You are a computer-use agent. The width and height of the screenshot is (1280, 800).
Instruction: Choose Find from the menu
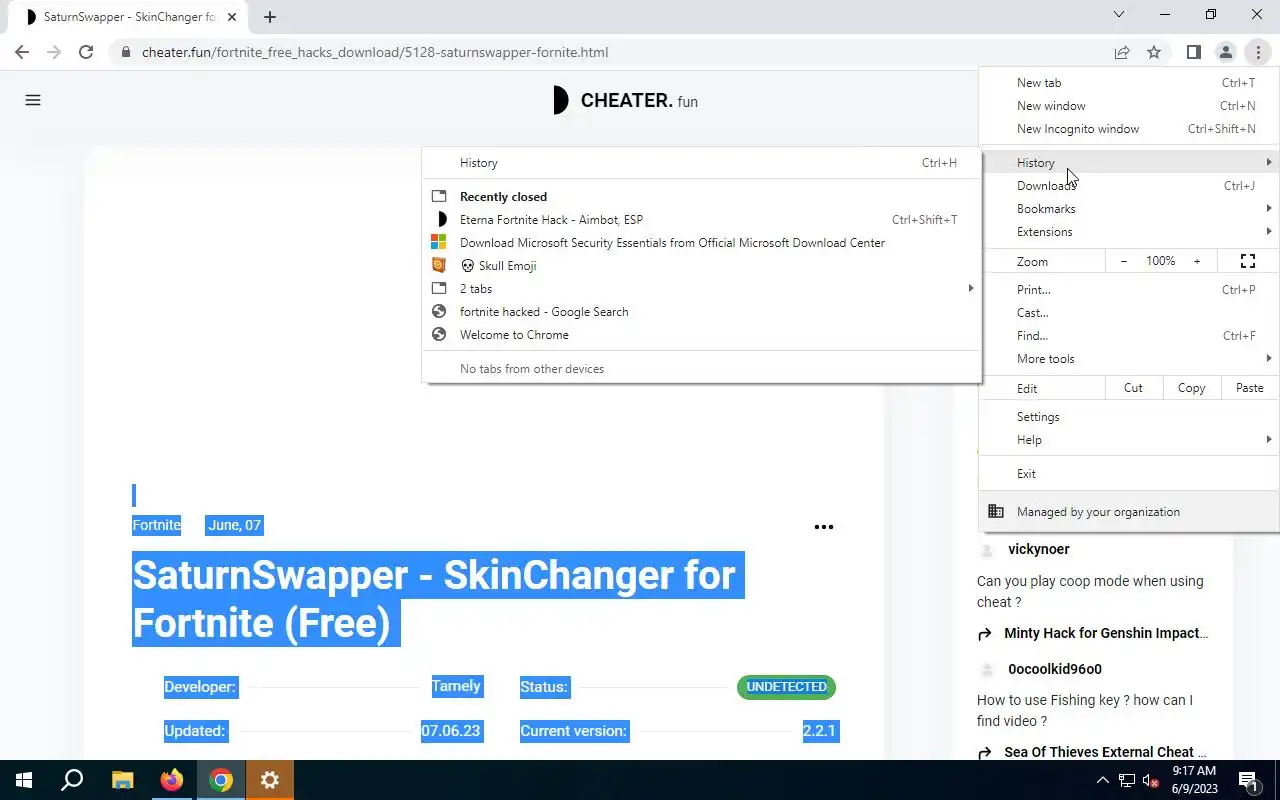click(1128, 336)
